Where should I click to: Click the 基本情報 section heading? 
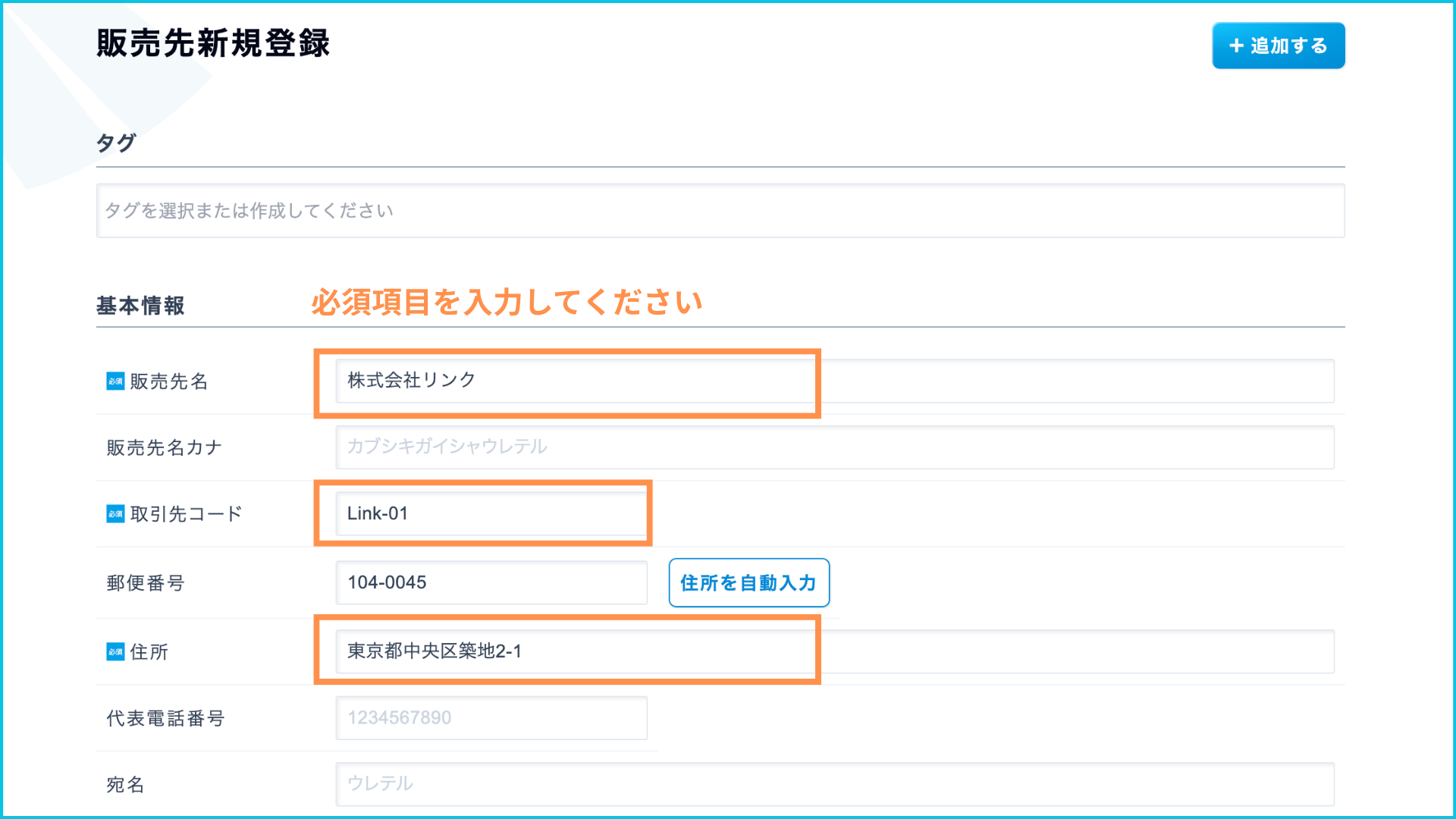[x=140, y=306]
